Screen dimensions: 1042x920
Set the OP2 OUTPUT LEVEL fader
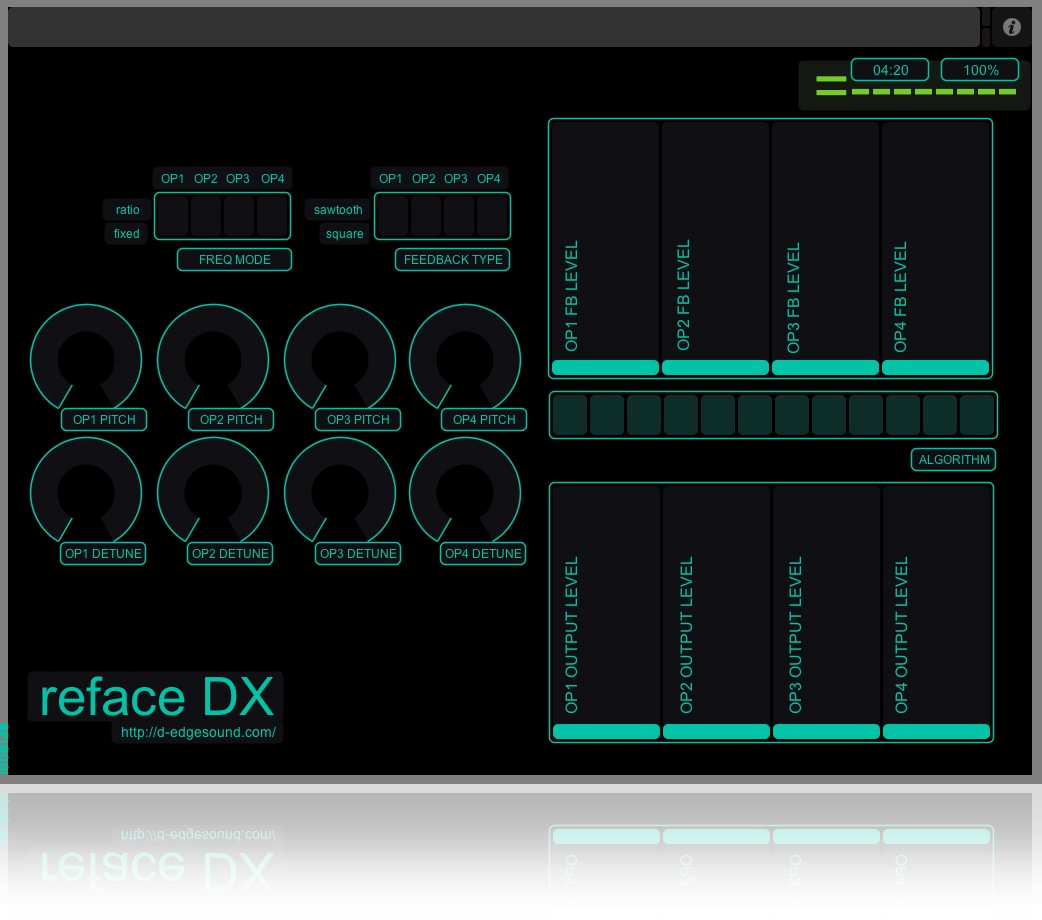pos(716,612)
